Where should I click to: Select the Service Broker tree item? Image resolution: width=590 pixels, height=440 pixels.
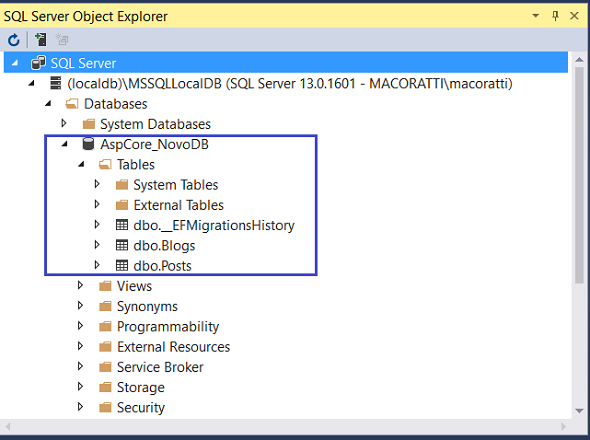tap(160, 367)
